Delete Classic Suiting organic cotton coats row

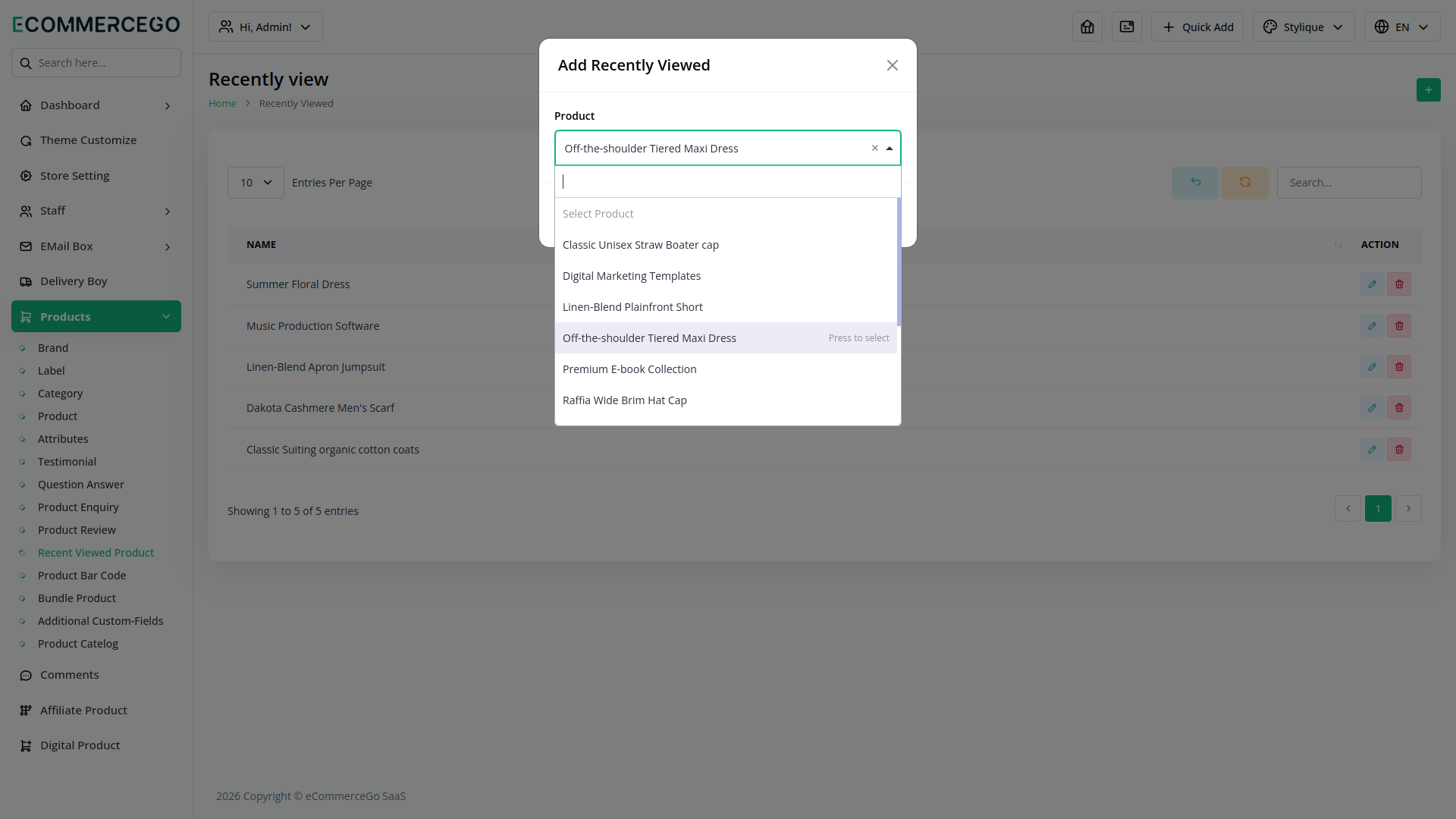1399,450
